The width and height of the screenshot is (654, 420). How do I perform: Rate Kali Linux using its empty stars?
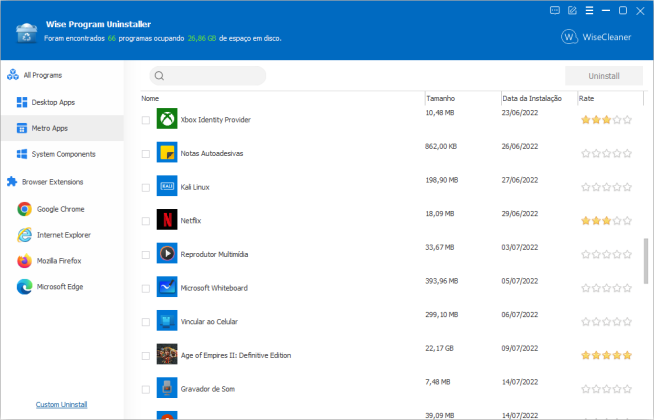(x=606, y=187)
